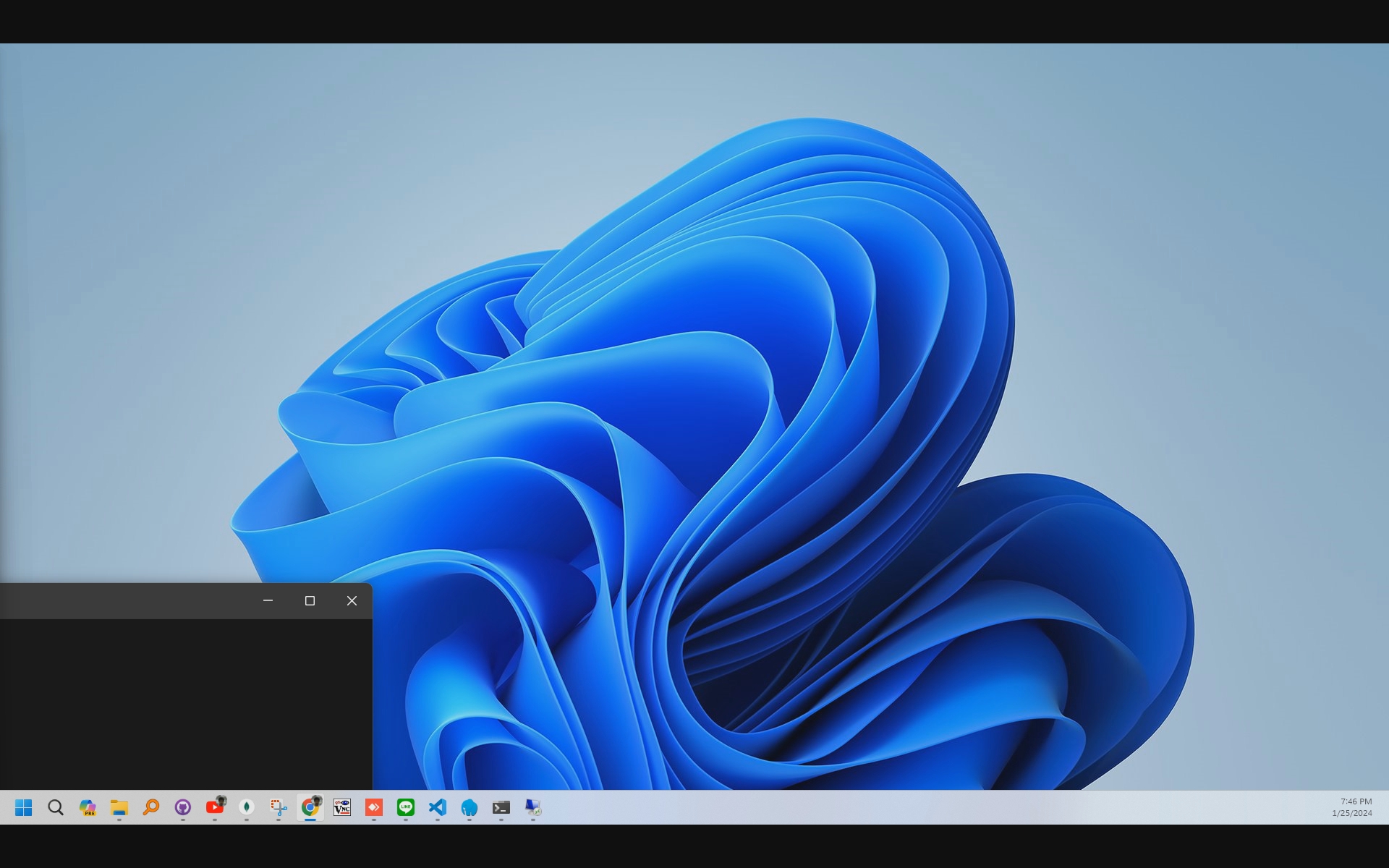Open the AnyDesk red icon app
The width and height of the screenshot is (1389, 868).
pos(374,807)
